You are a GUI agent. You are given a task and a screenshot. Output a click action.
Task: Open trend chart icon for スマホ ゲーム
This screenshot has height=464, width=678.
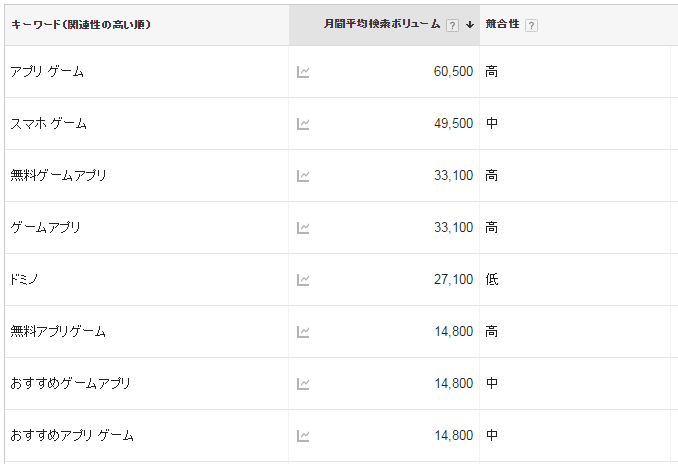[303, 124]
